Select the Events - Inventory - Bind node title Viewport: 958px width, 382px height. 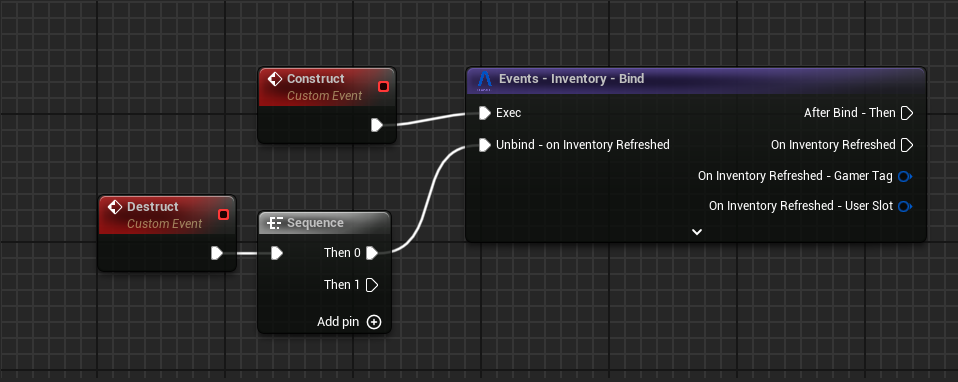tap(571, 79)
